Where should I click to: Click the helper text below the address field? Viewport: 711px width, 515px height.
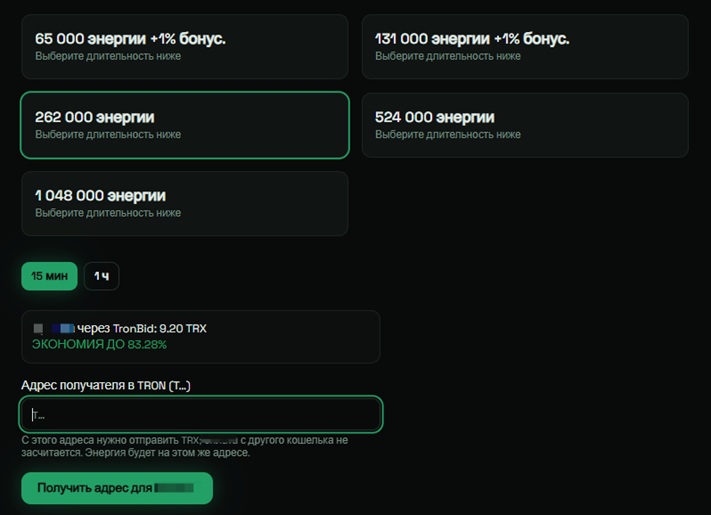185,447
